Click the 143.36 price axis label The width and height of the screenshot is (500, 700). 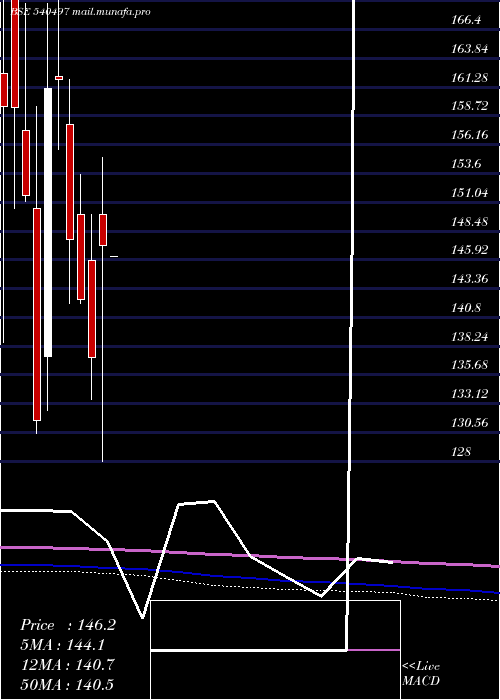point(469,279)
